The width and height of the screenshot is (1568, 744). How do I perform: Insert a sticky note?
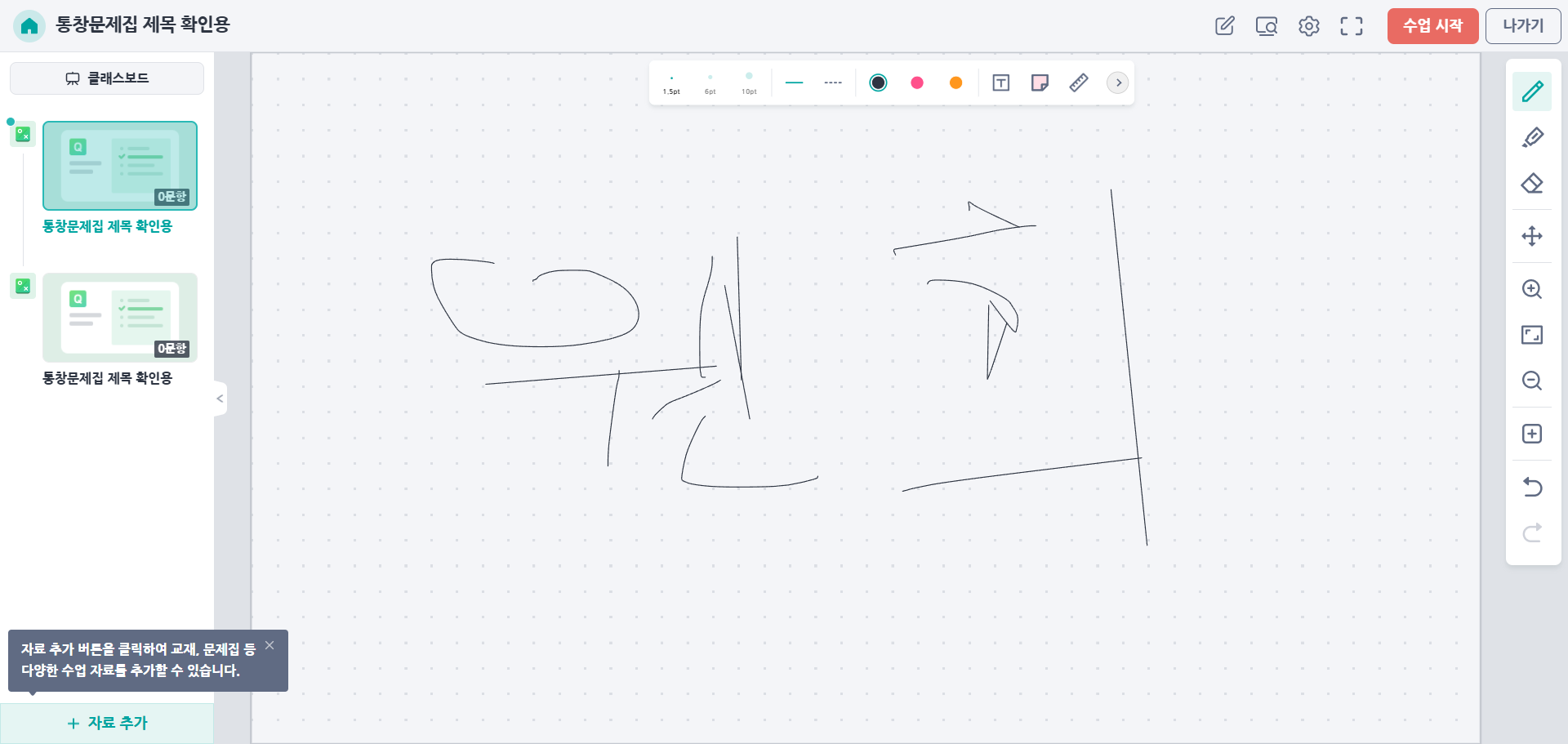(x=1040, y=82)
